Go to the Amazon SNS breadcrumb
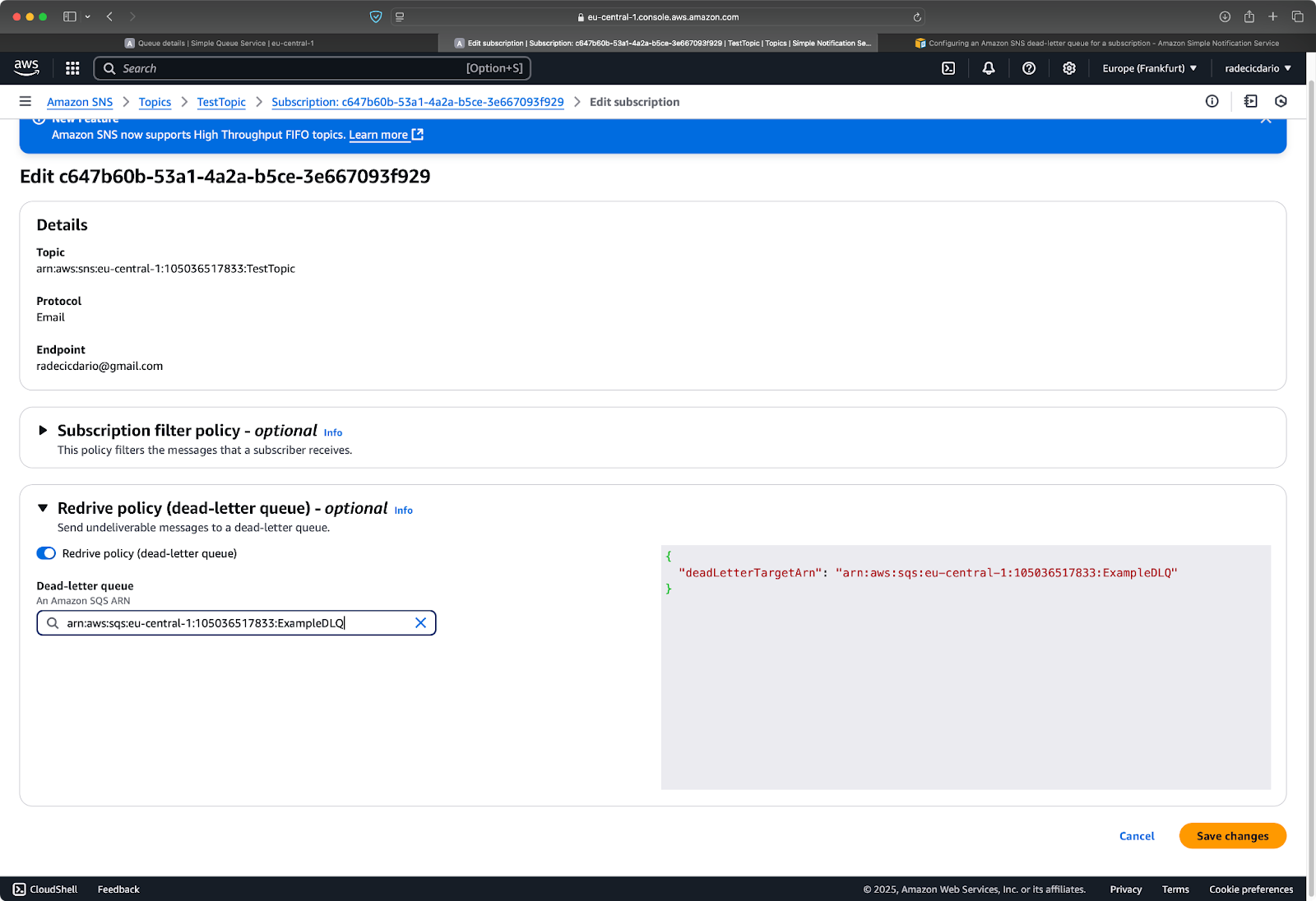1316x901 pixels. pos(80,102)
